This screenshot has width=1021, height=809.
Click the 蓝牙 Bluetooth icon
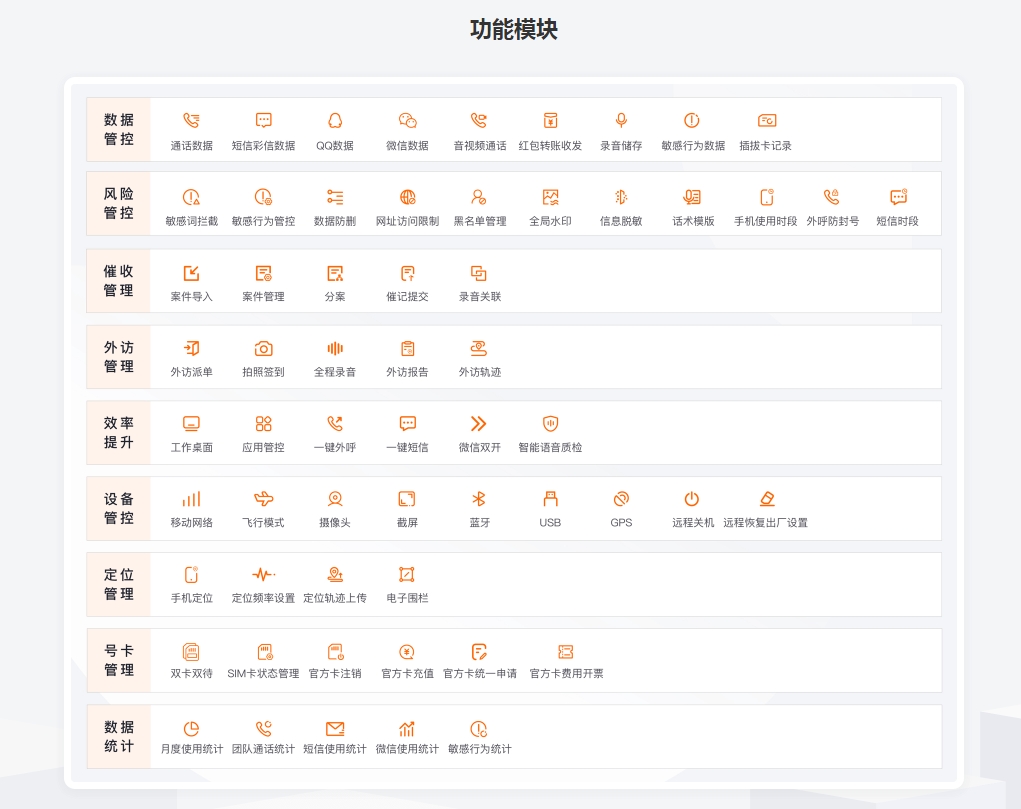tap(479, 499)
